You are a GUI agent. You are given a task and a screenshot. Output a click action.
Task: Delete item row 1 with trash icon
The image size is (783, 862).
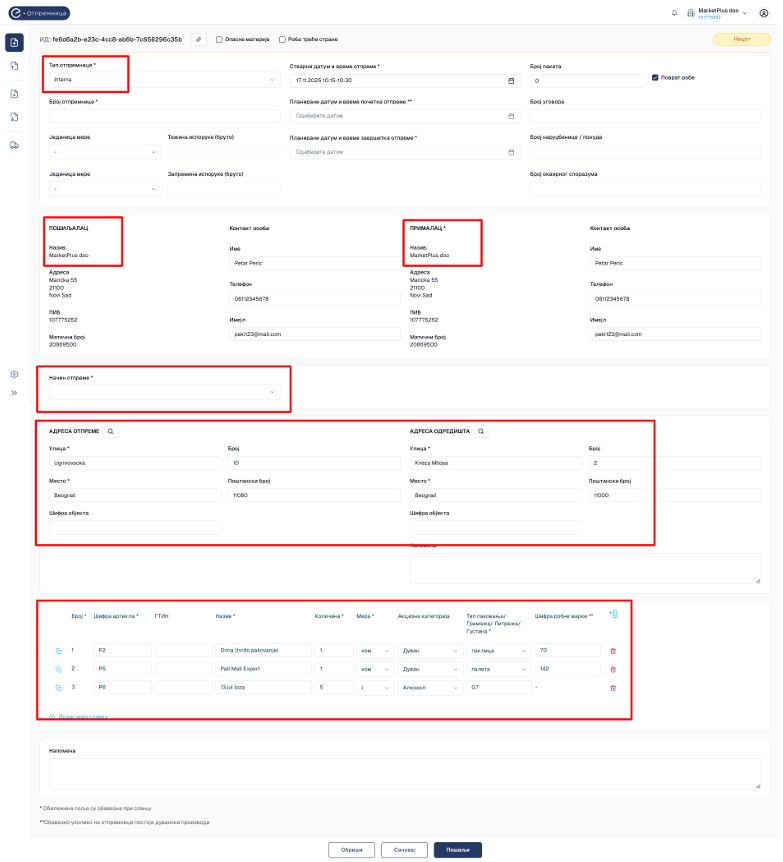(613, 651)
